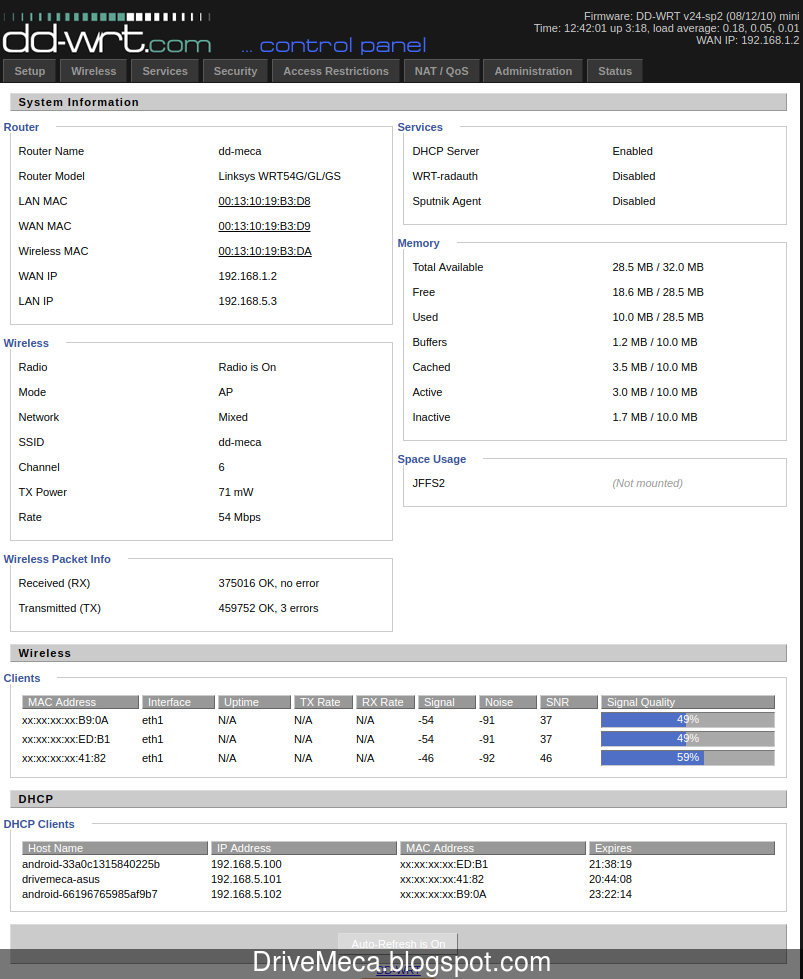This screenshot has width=803, height=979.
Task: Click the LAN MAC address link
Action: 264,201
